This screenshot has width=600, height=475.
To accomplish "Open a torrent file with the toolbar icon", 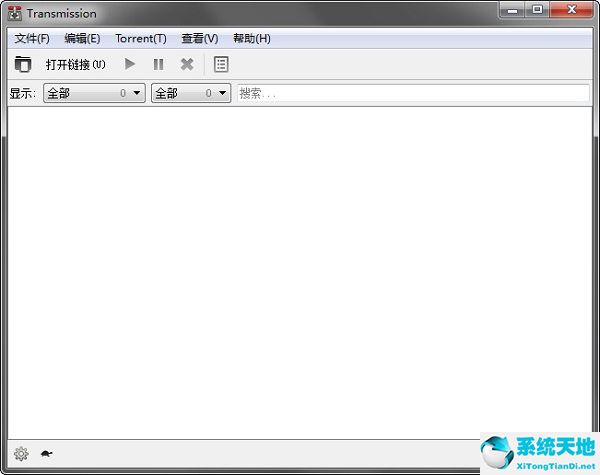I will coord(23,64).
